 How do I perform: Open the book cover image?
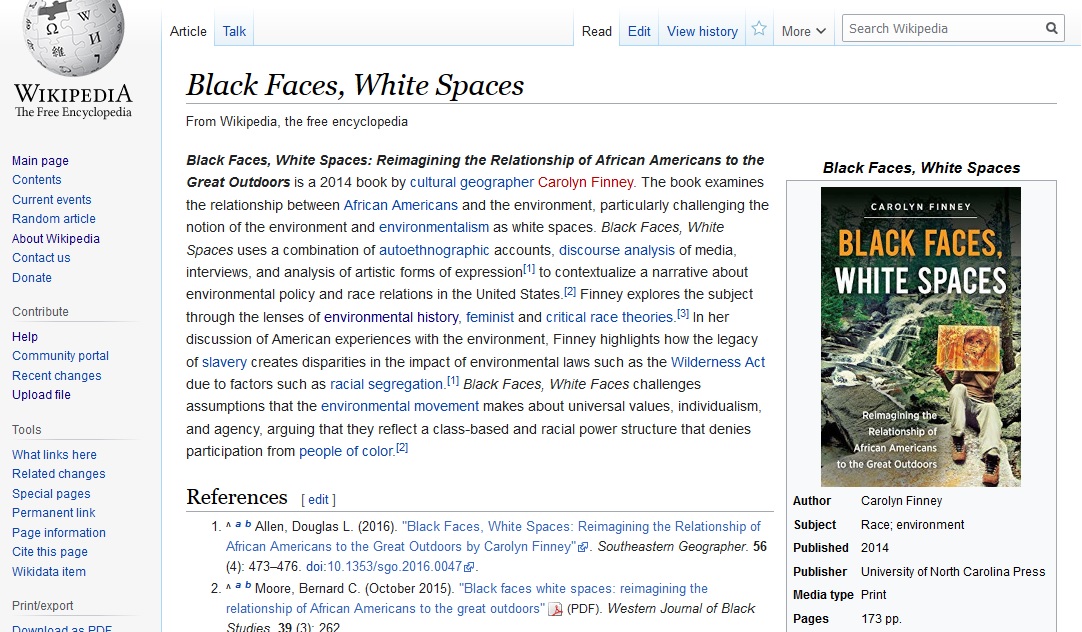(920, 336)
